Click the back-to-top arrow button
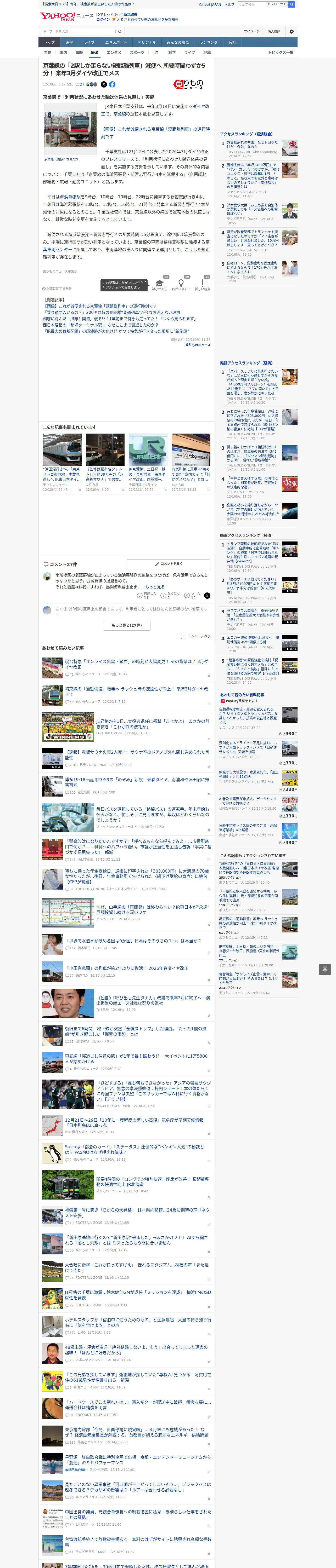This screenshot has height=1568, width=336. (x=325, y=970)
